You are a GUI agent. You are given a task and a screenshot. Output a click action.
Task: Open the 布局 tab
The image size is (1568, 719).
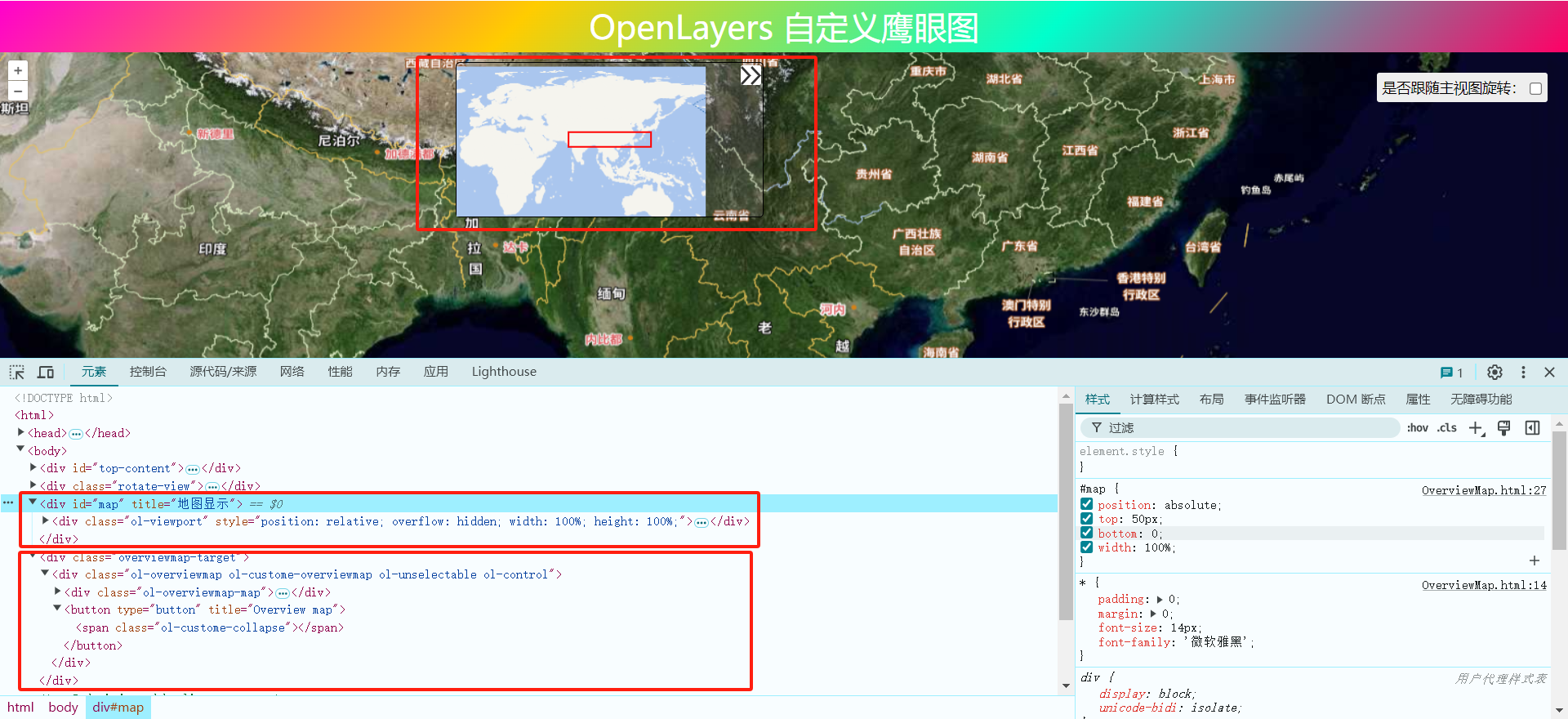[x=1211, y=400]
